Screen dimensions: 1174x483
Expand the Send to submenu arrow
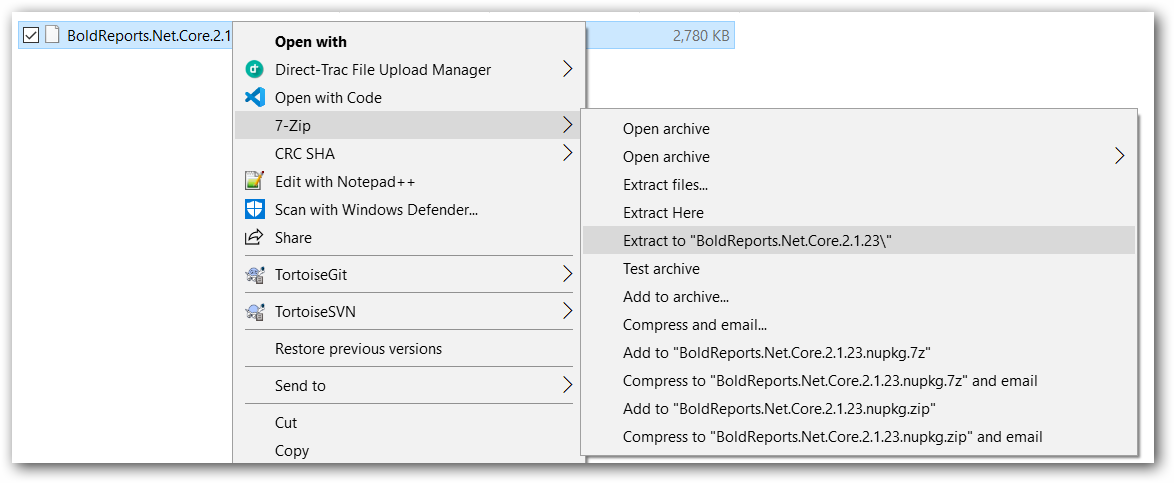pos(568,386)
